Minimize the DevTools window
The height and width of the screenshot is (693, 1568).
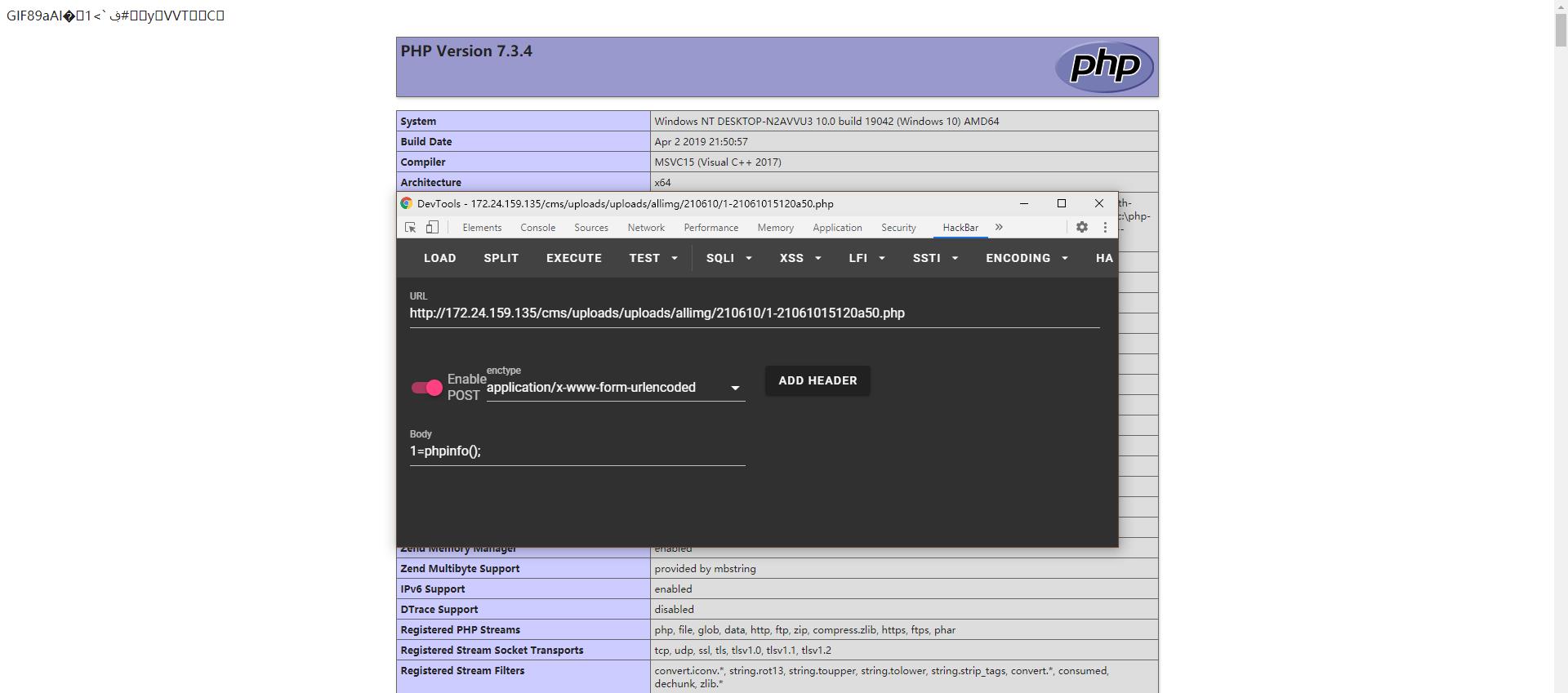(1024, 203)
